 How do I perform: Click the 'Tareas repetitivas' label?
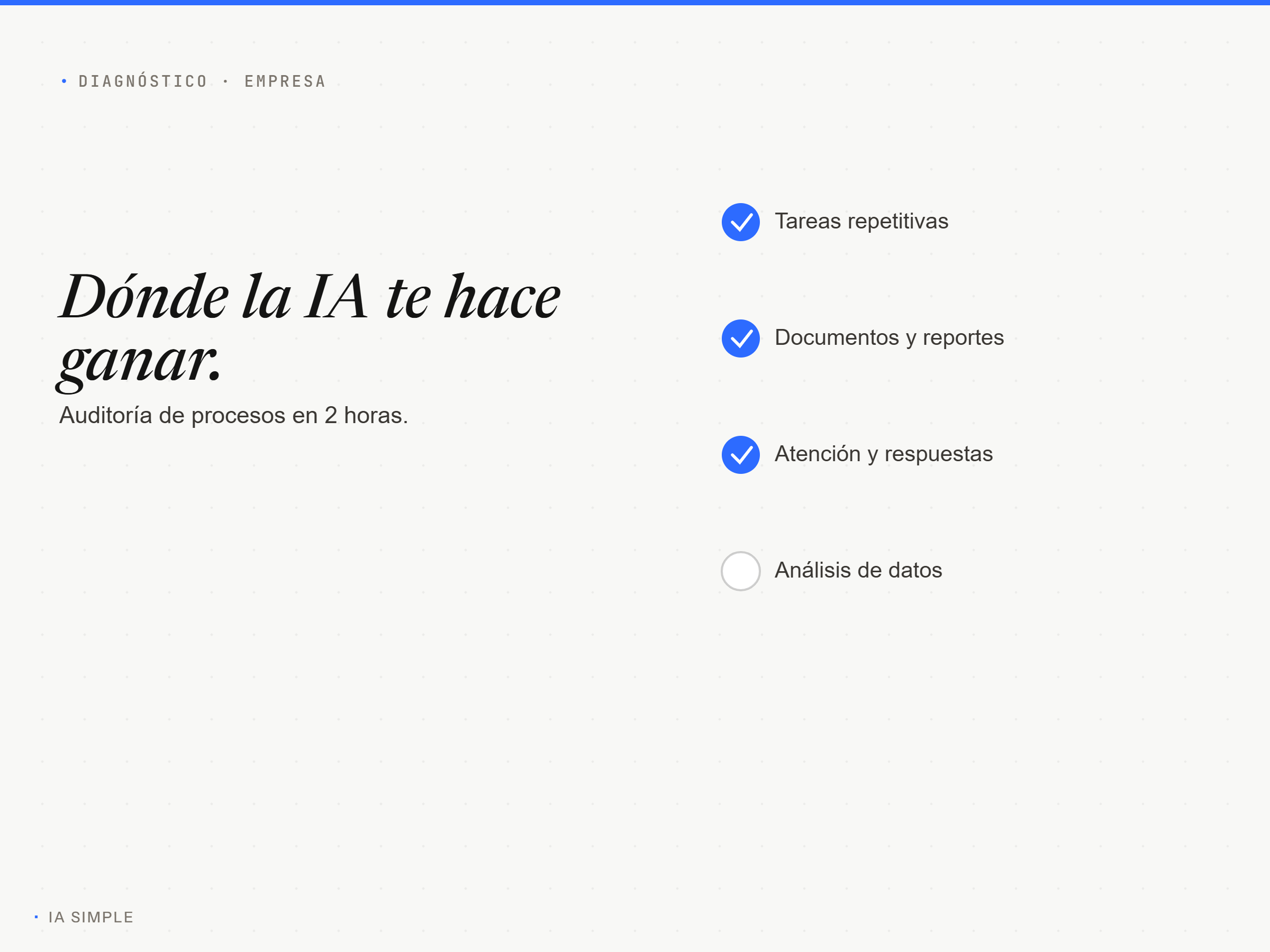tap(861, 222)
